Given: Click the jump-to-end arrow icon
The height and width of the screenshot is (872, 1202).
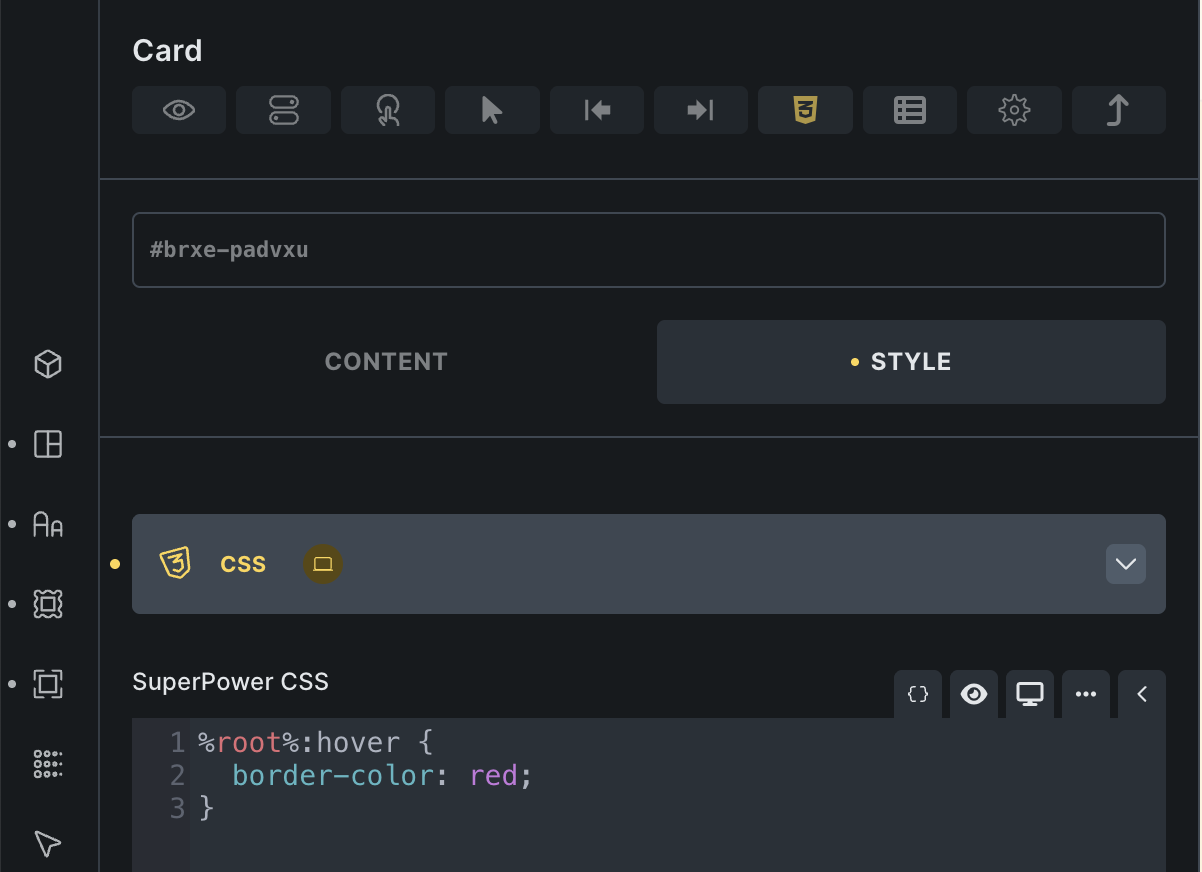Looking at the screenshot, I should (x=701, y=110).
